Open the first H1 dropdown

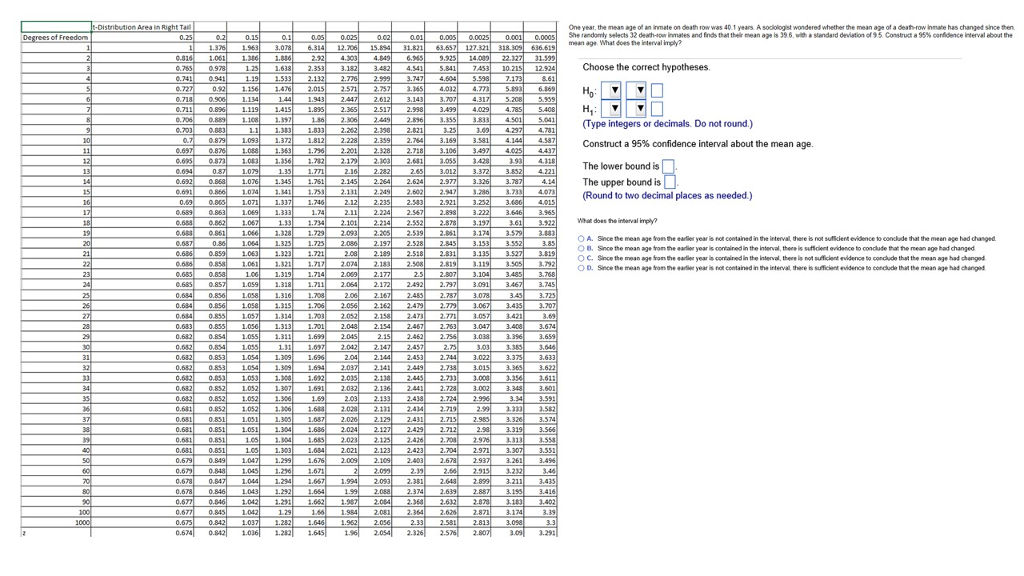(611, 108)
